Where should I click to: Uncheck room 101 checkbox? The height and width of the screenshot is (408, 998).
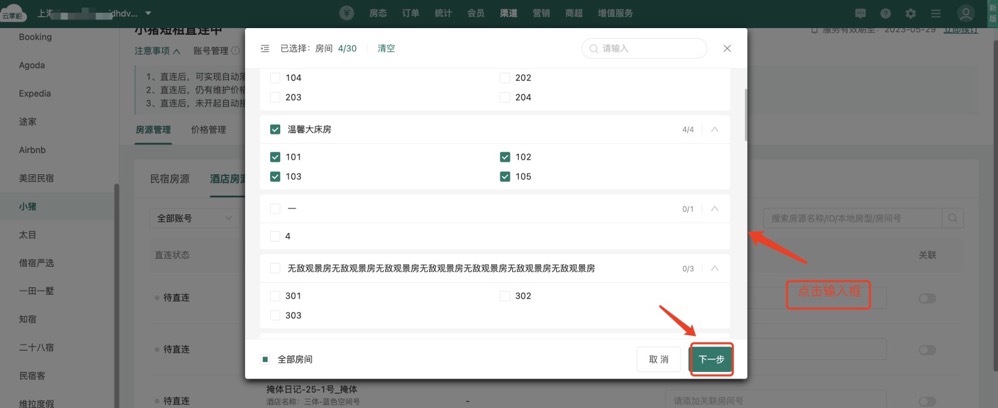[x=275, y=157]
